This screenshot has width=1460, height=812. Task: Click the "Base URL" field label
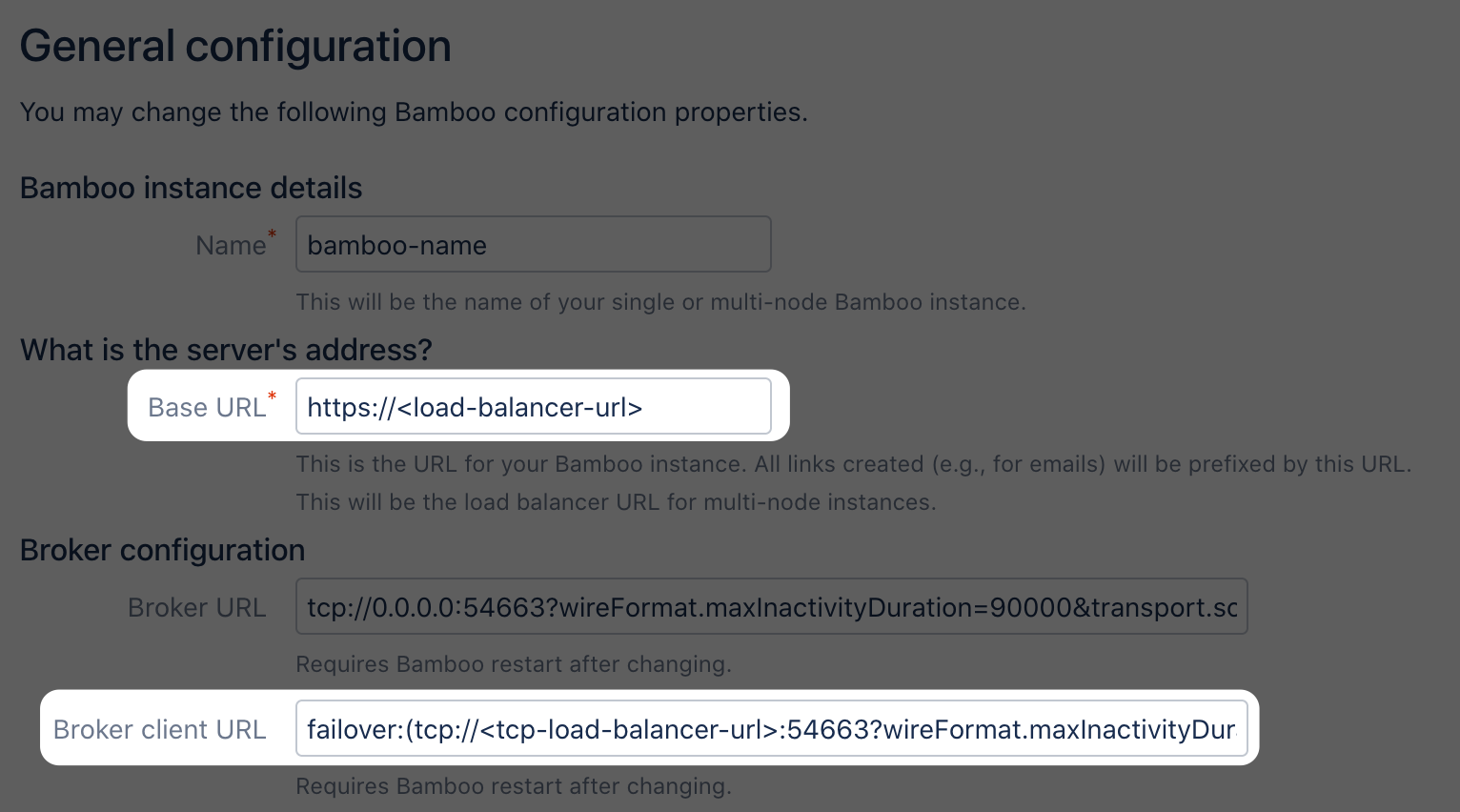click(206, 408)
